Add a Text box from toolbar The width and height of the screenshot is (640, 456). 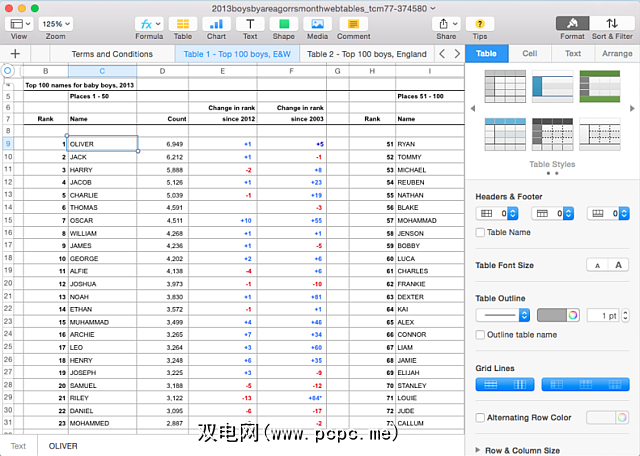[250, 23]
